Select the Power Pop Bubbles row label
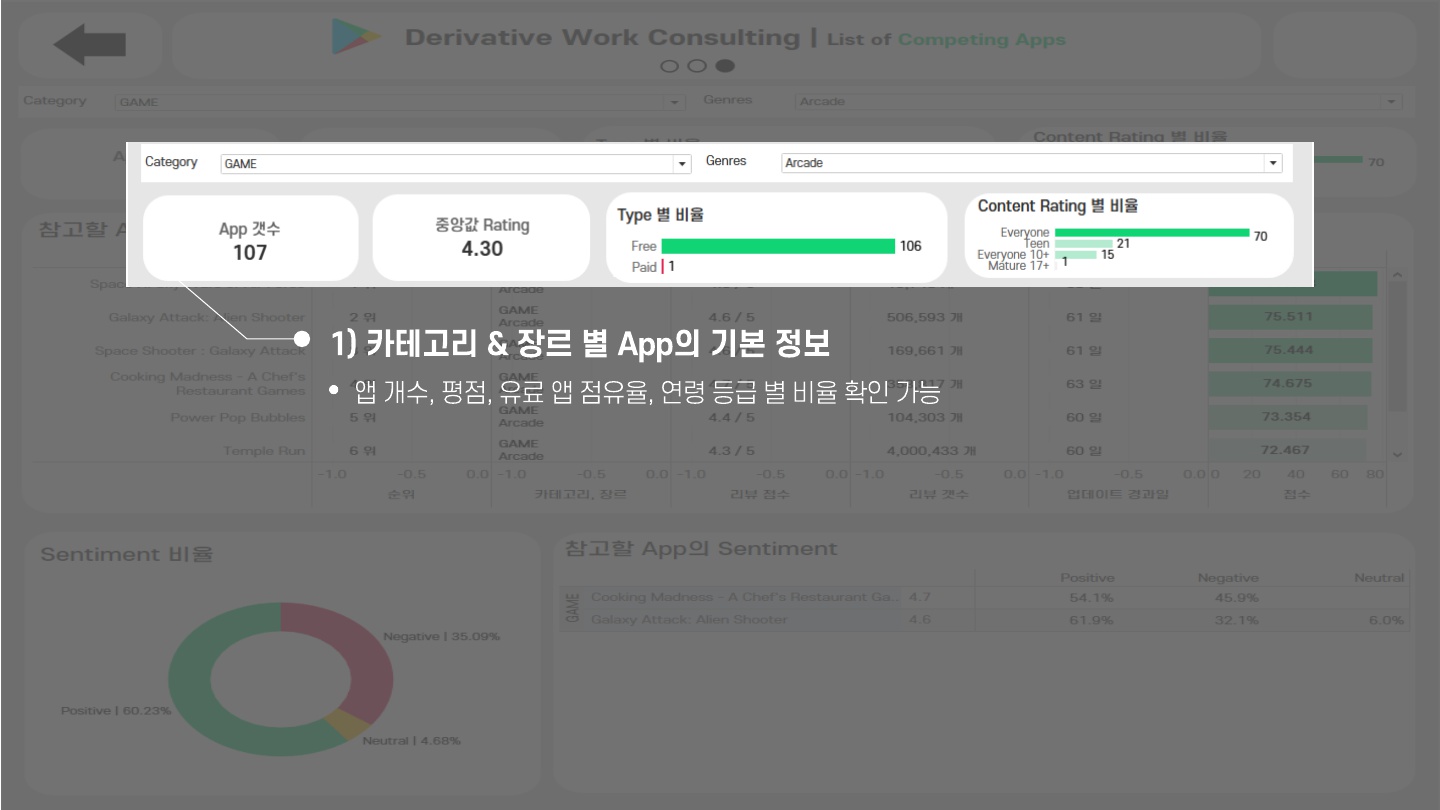The width and height of the screenshot is (1440, 810). click(x=237, y=418)
